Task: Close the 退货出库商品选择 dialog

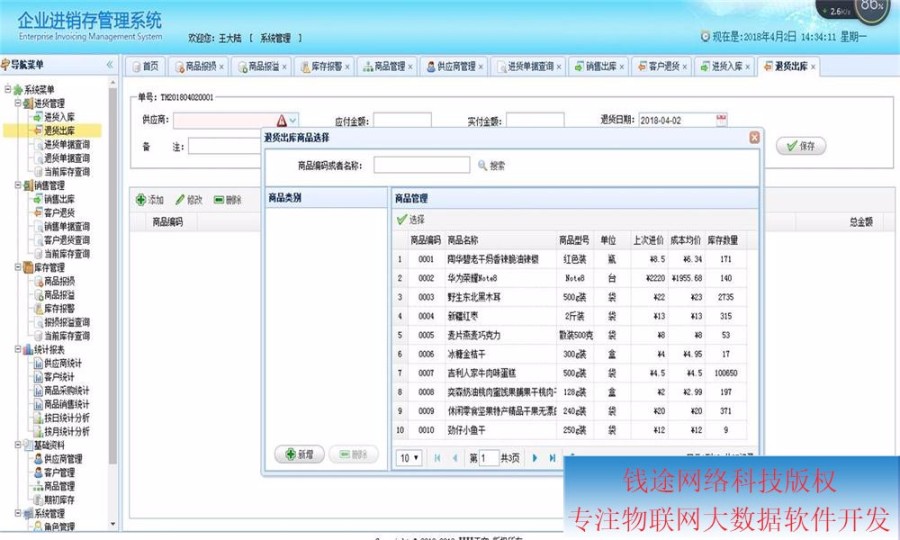Action: (754, 137)
